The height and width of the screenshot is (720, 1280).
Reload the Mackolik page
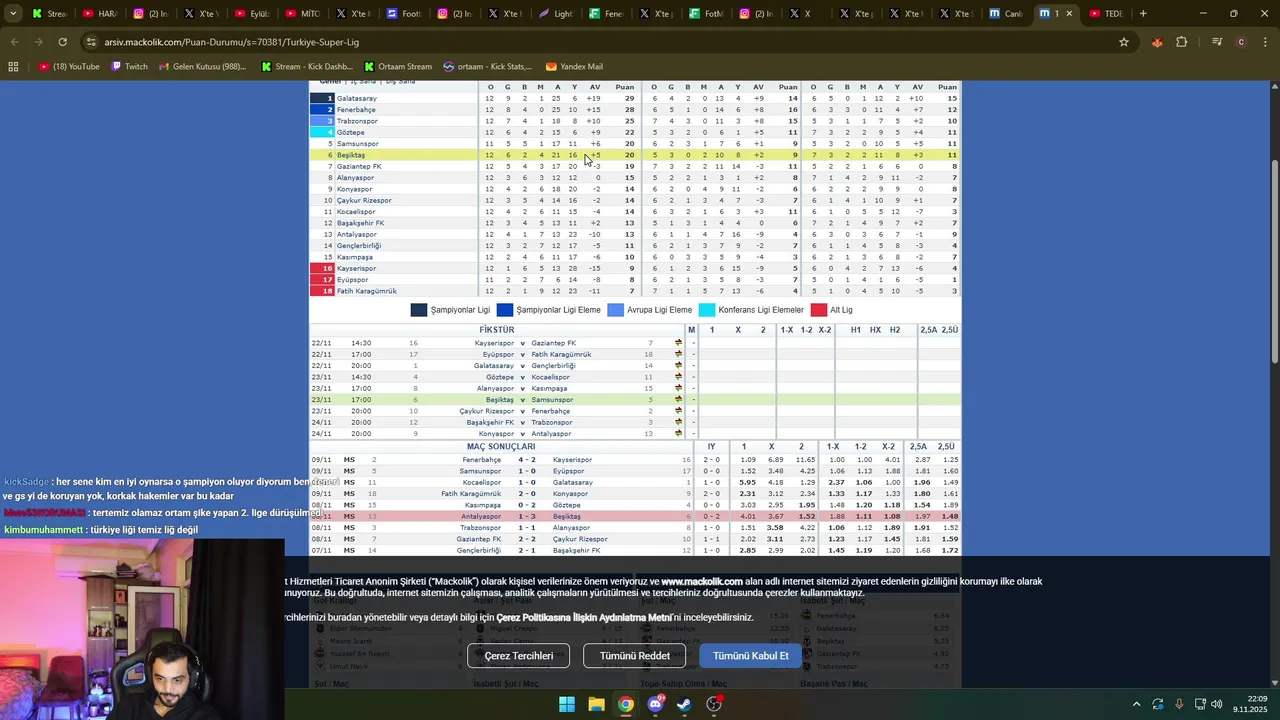pyautogui.click(x=62, y=42)
